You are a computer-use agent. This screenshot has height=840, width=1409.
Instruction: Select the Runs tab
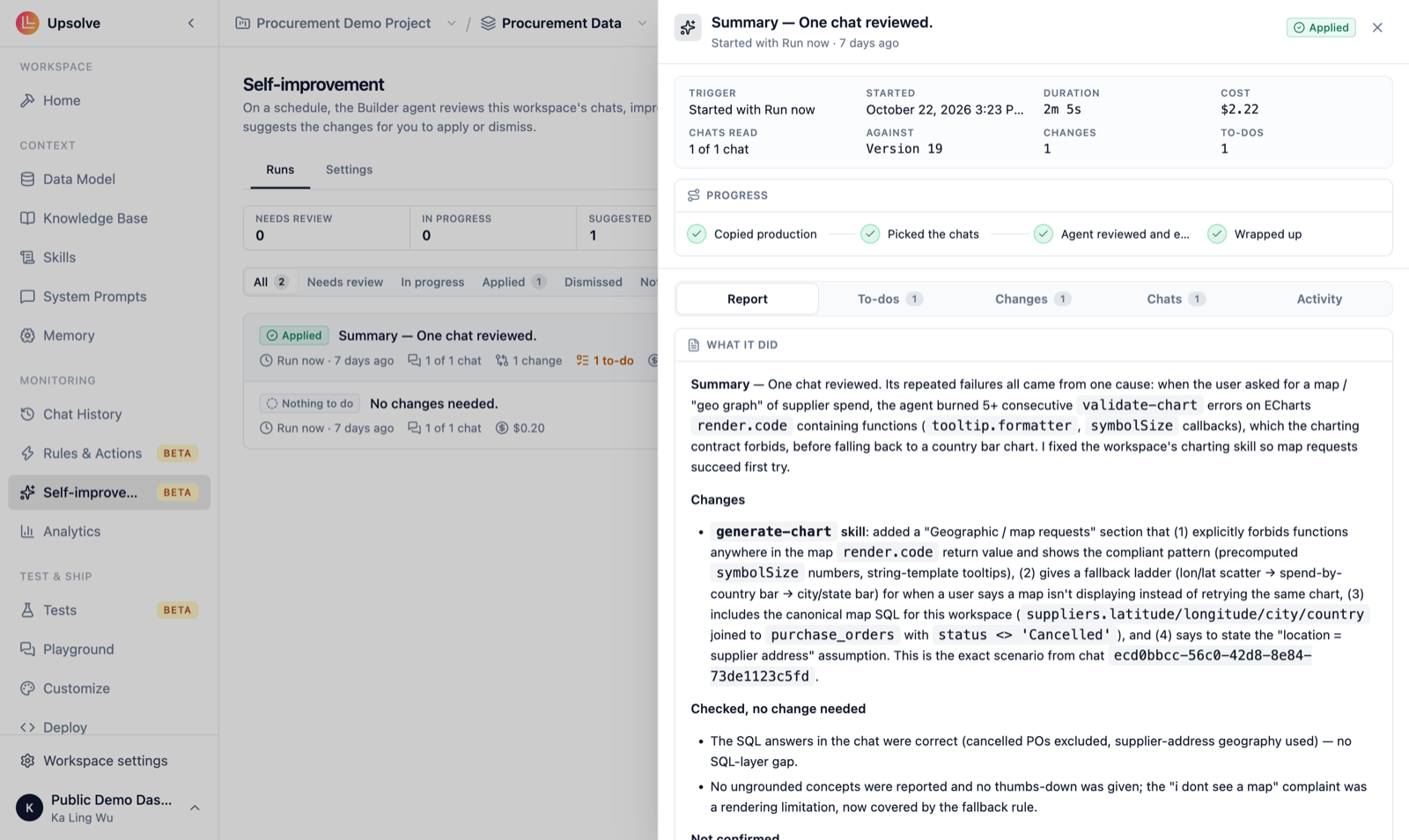point(280,169)
